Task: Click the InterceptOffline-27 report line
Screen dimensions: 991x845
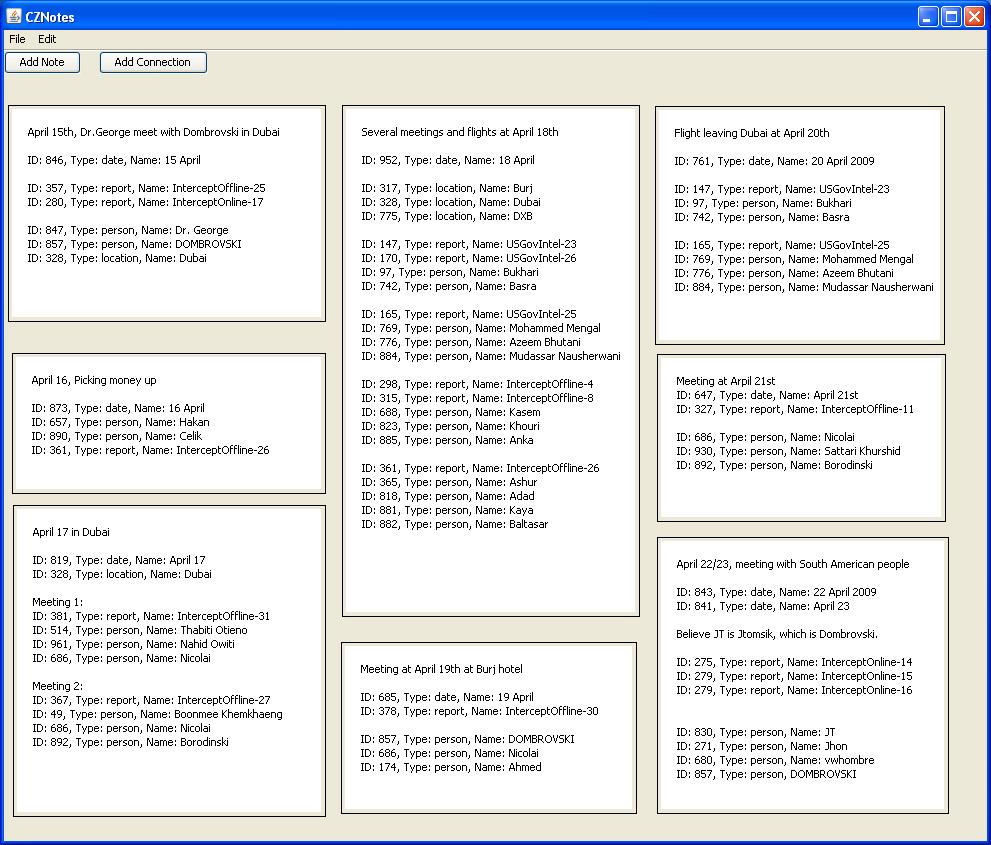Action: point(151,700)
